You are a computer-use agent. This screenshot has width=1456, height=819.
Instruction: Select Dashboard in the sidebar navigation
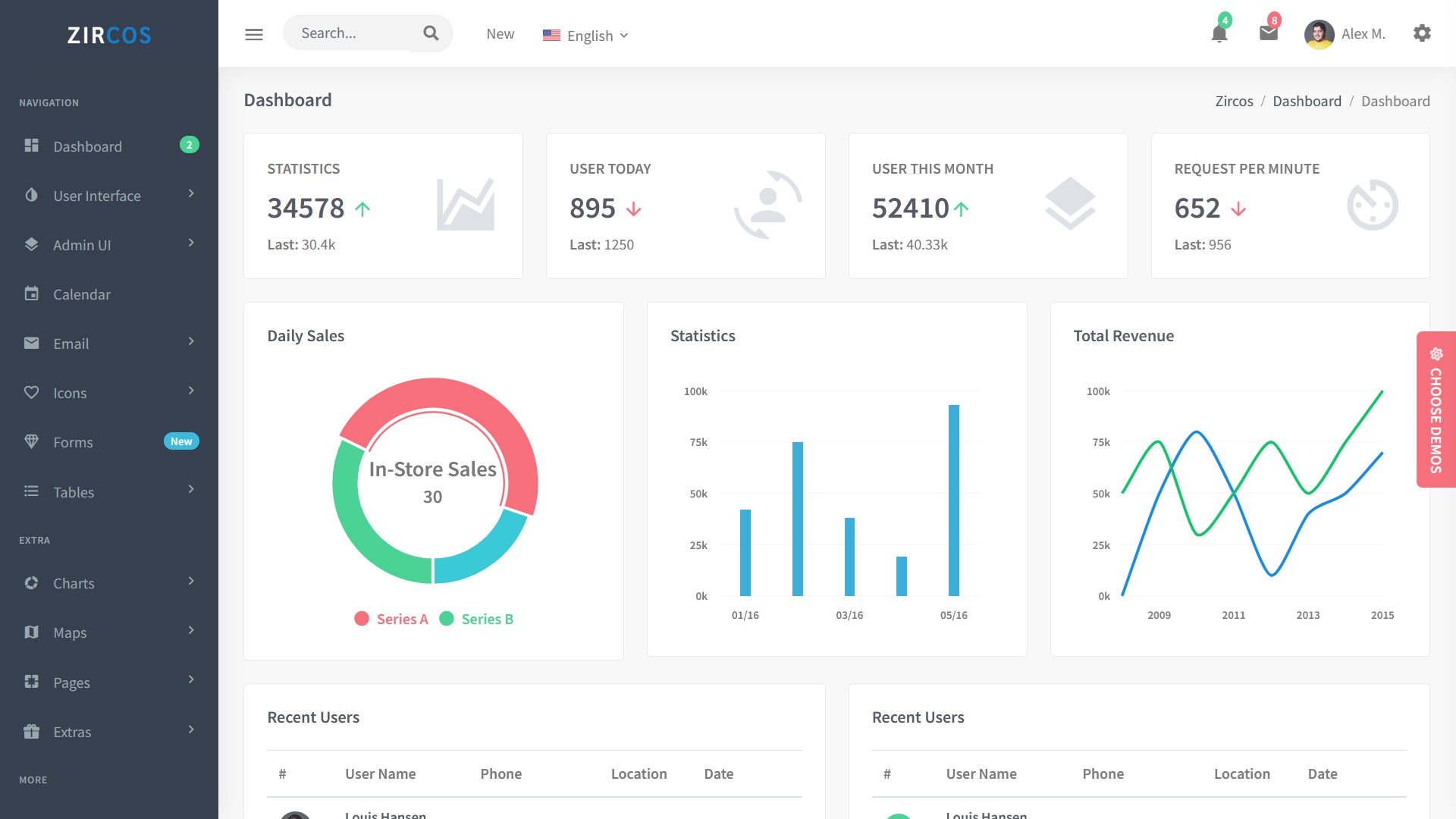tap(87, 146)
